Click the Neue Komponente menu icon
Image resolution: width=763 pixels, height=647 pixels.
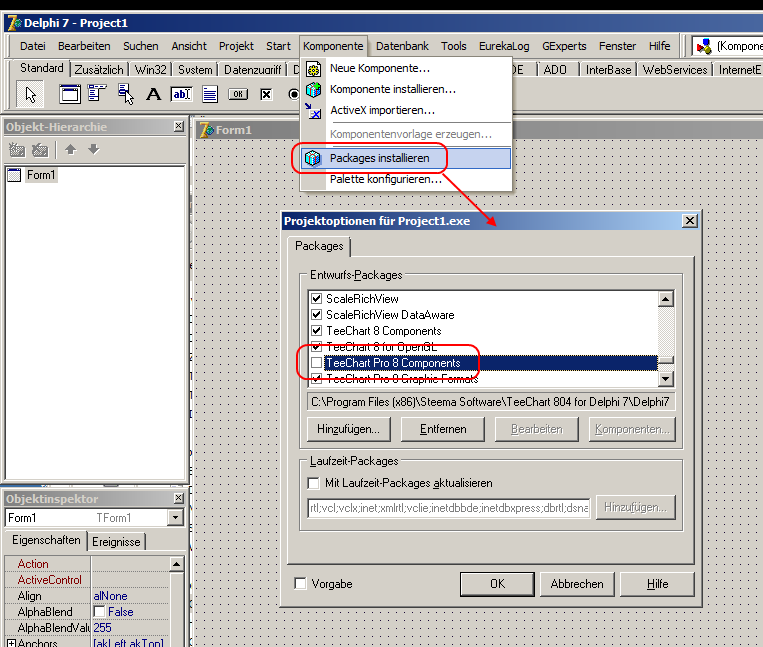(x=313, y=69)
